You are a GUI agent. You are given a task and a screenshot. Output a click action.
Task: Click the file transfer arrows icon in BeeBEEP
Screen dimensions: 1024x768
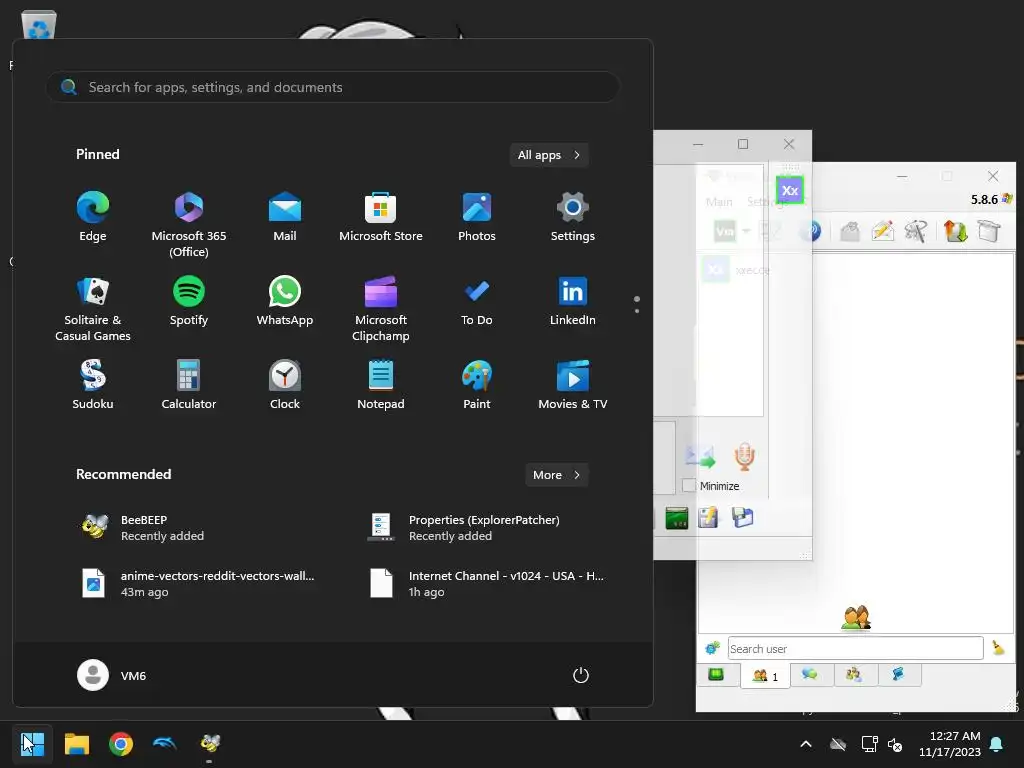coord(955,231)
